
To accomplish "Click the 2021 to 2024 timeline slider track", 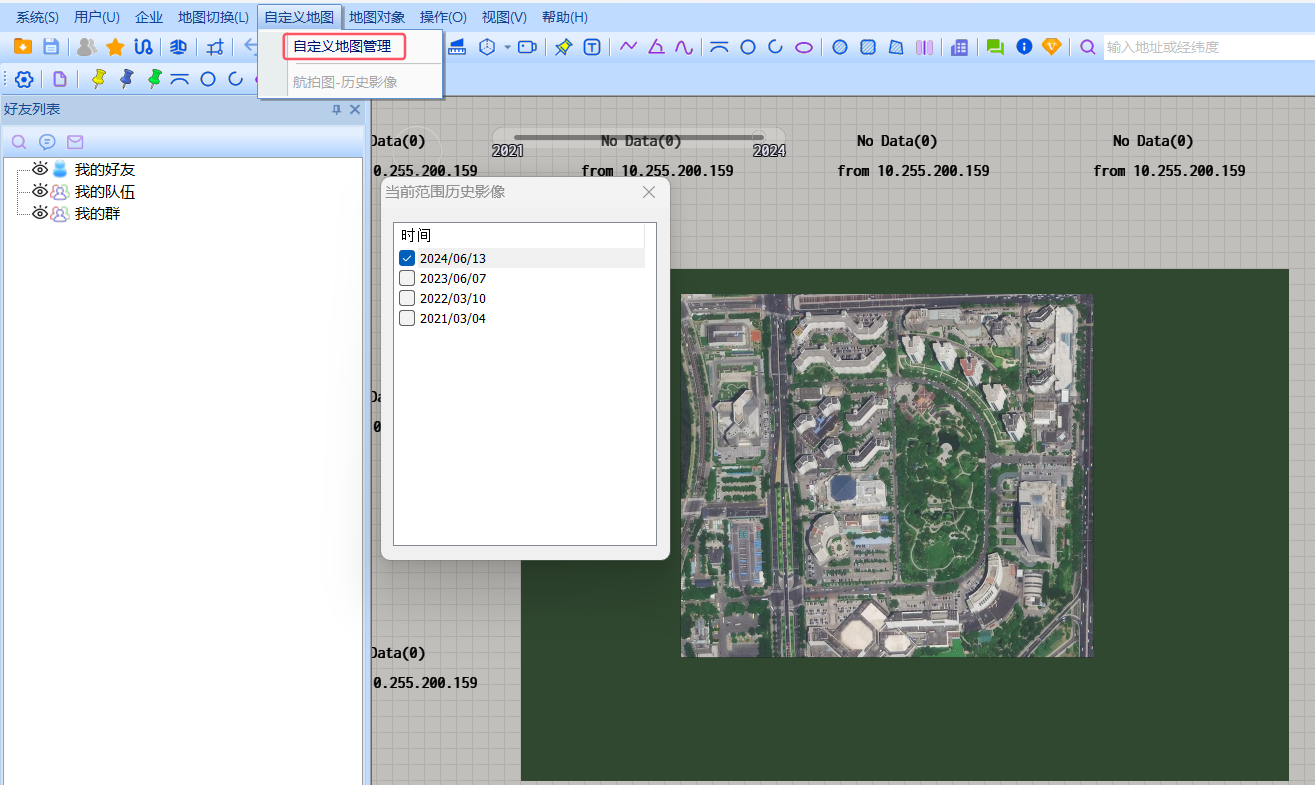I will (x=639, y=137).
